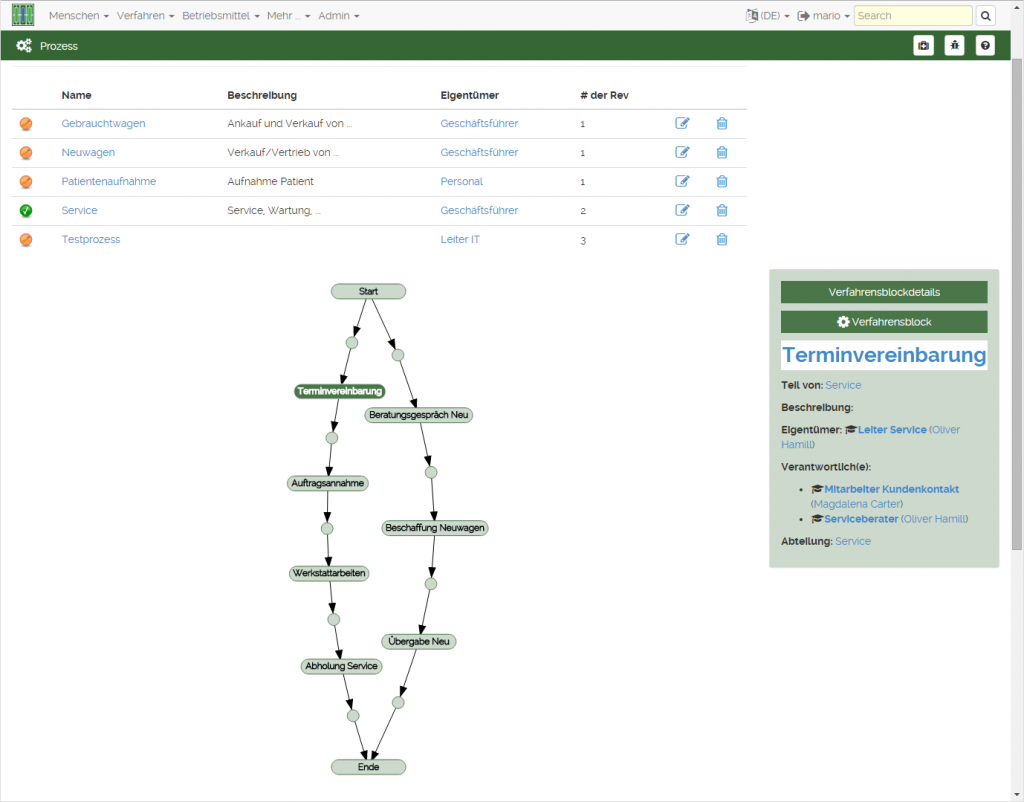
Task: Click the green status icon beside Service
Action: click(x=26, y=210)
